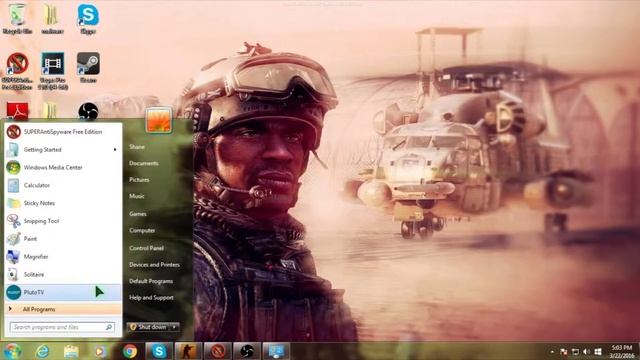Screen dimensions: 640x360
Task: Open Sticky Notes from the Start menu
Action: (63, 203)
